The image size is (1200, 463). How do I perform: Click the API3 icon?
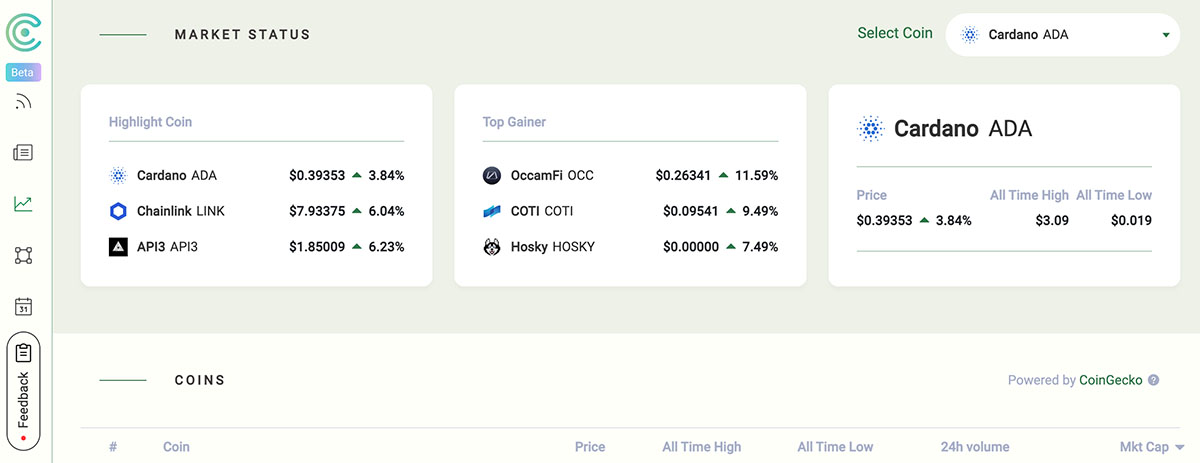pyautogui.click(x=118, y=246)
